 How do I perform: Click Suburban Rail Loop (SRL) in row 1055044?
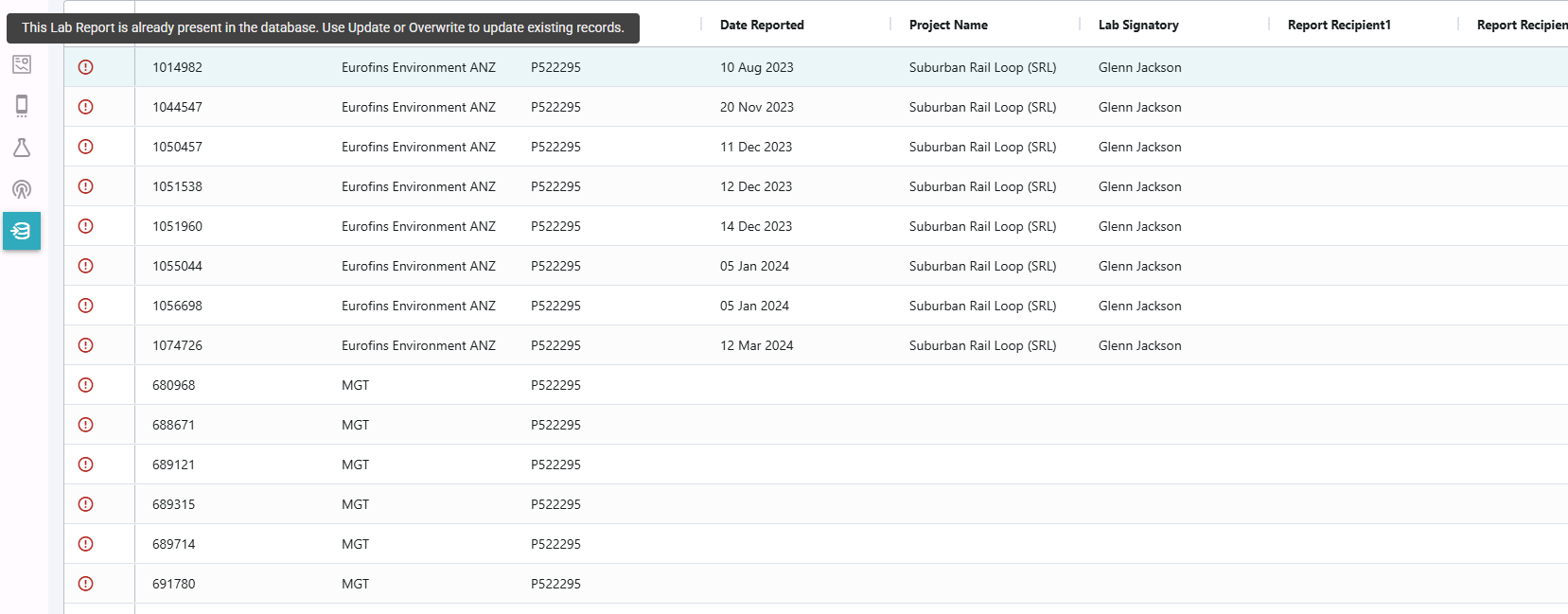pyautogui.click(x=982, y=266)
